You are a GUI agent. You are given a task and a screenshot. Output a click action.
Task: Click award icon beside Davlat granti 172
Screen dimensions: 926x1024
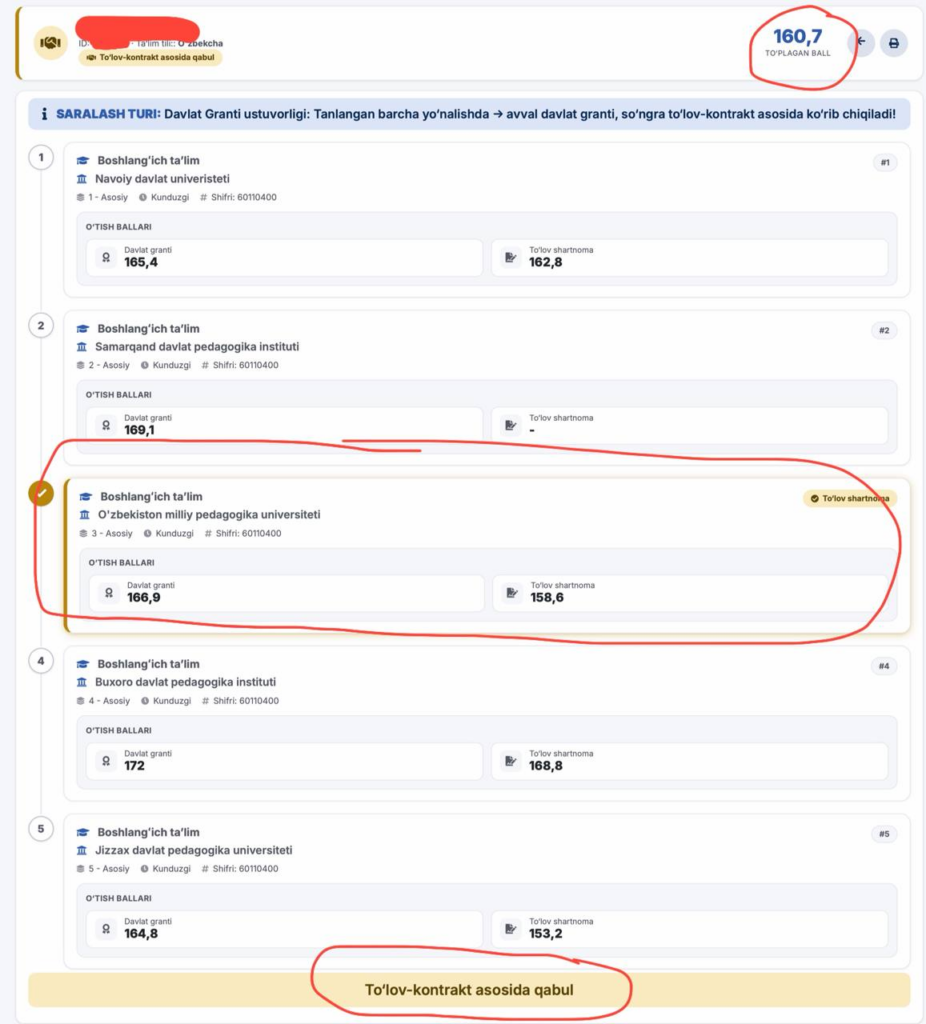point(106,761)
